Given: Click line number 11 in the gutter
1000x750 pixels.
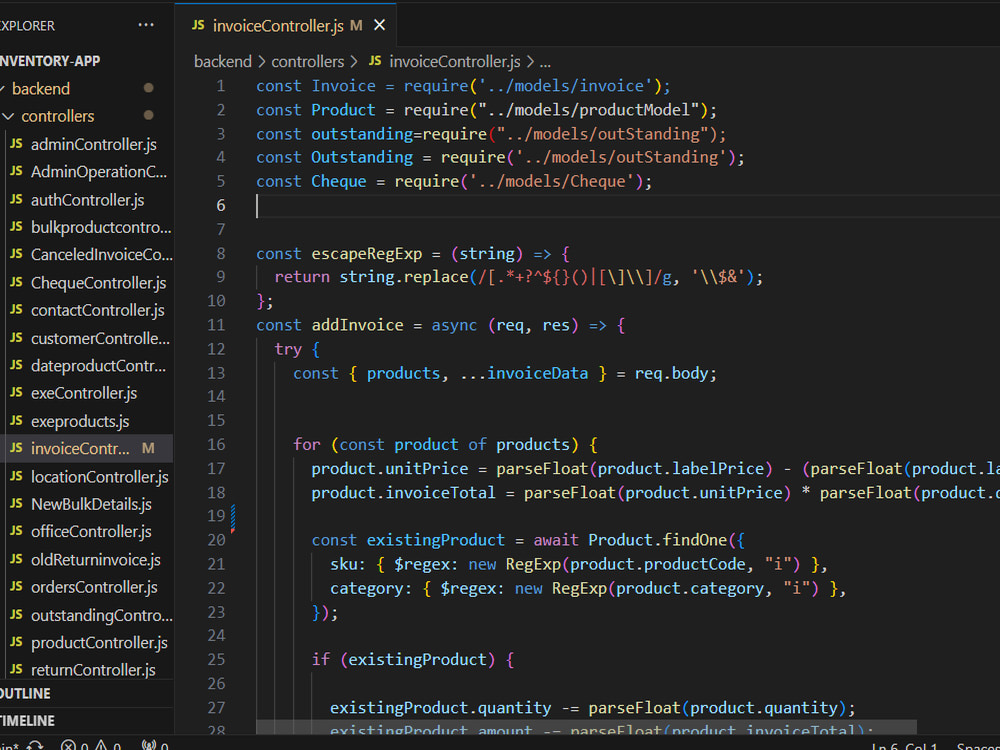Looking at the screenshot, I should 217,325.
